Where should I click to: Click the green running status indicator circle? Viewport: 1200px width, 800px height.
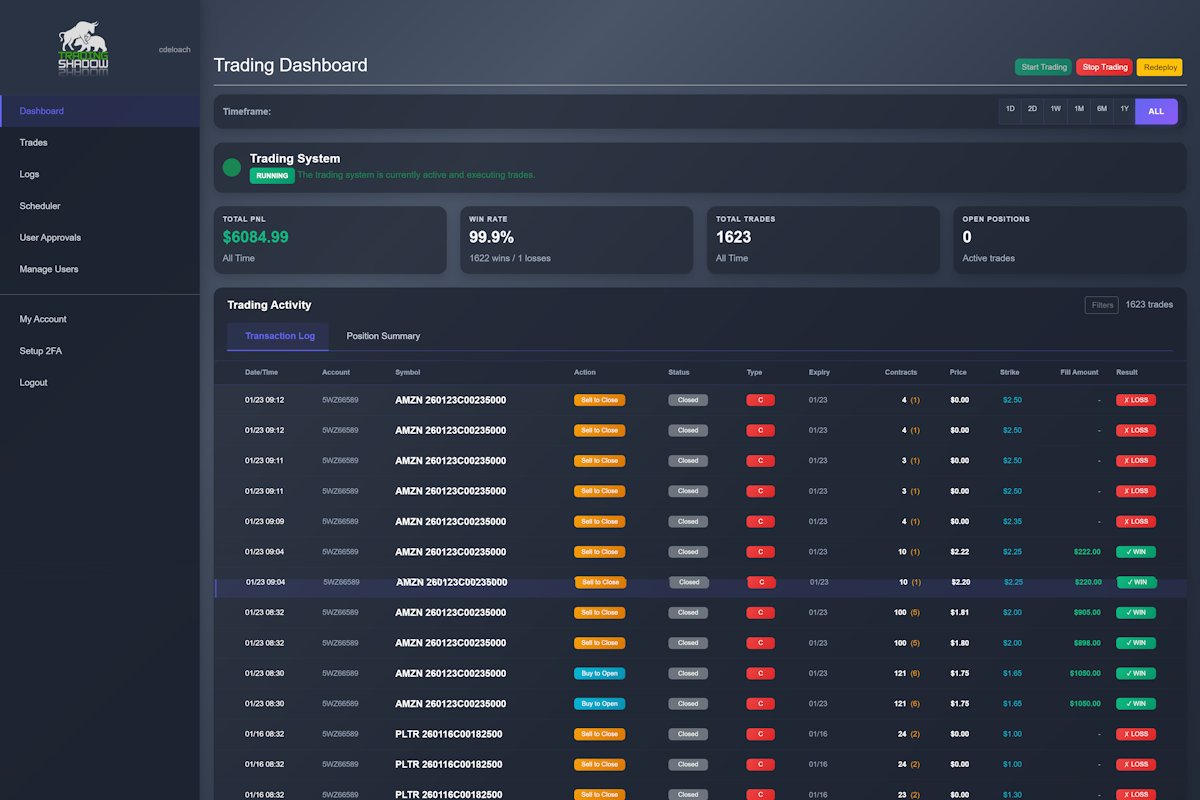pos(232,167)
